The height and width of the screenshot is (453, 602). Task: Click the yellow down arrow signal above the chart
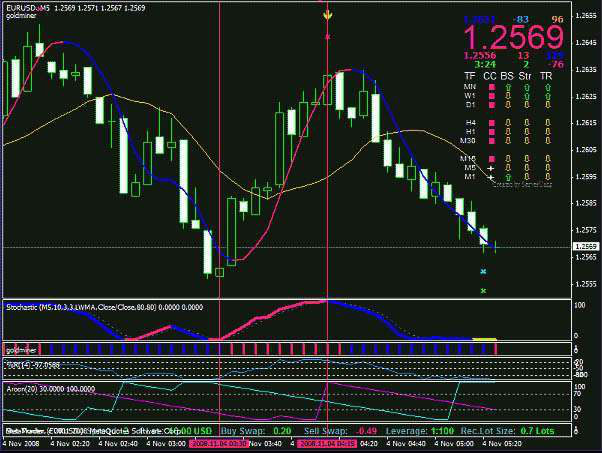pyautogui.click(x=327, y=16)
